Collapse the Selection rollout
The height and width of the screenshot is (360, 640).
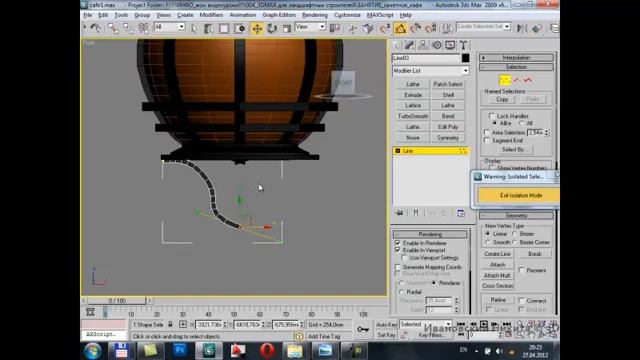(x=516, y=67)
